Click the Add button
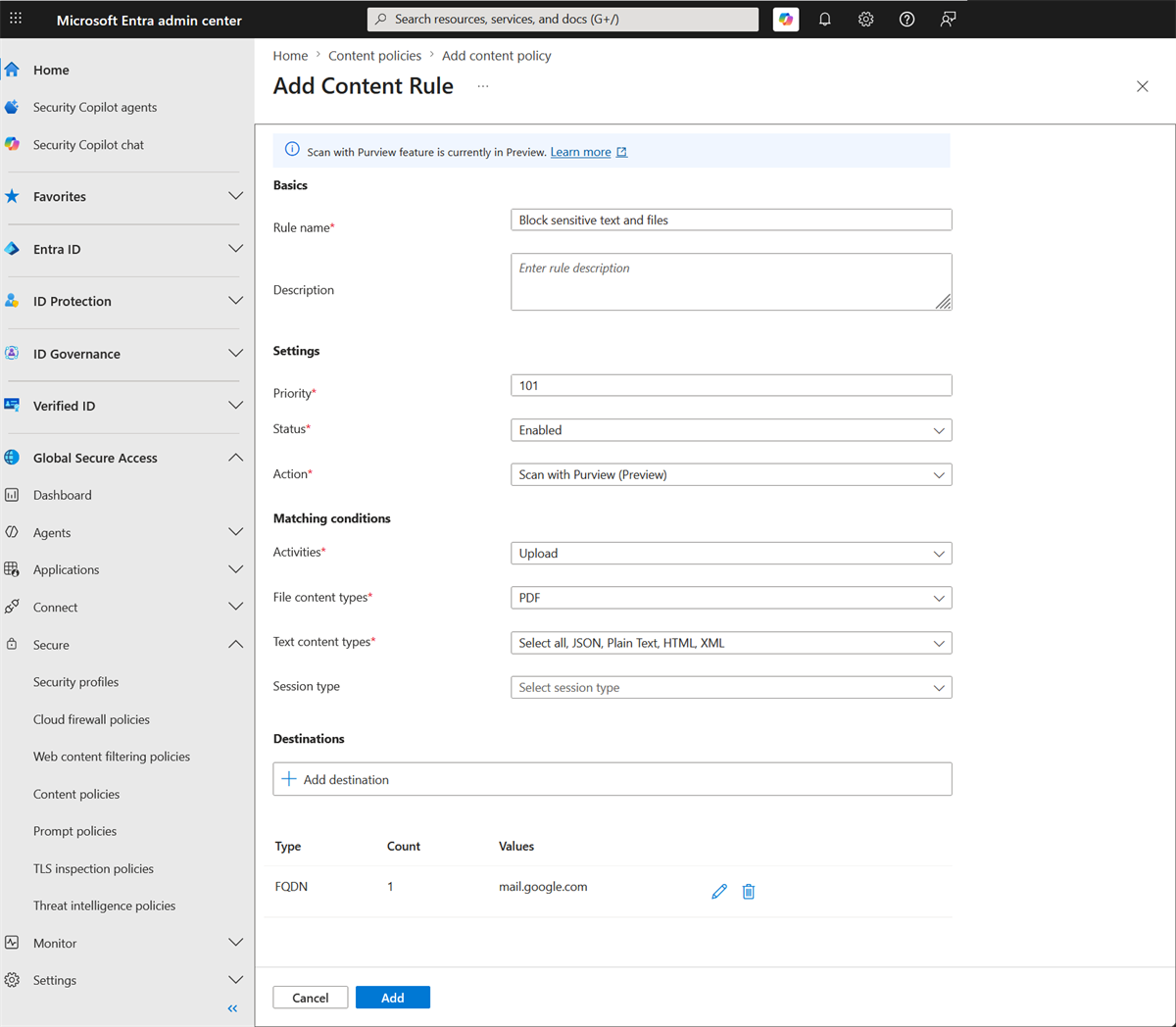The image size is (1176, 1027). click(393, 998)
